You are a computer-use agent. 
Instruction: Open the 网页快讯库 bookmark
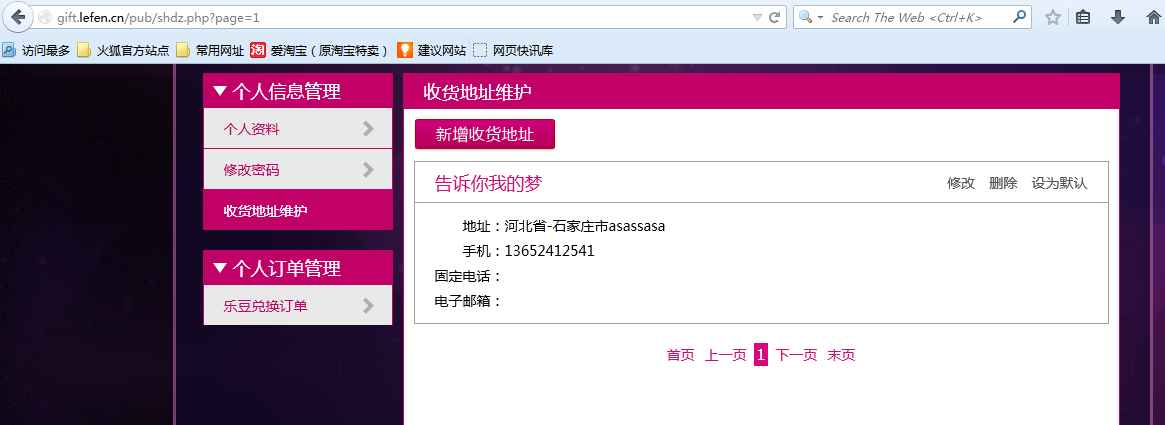(513, 51)
